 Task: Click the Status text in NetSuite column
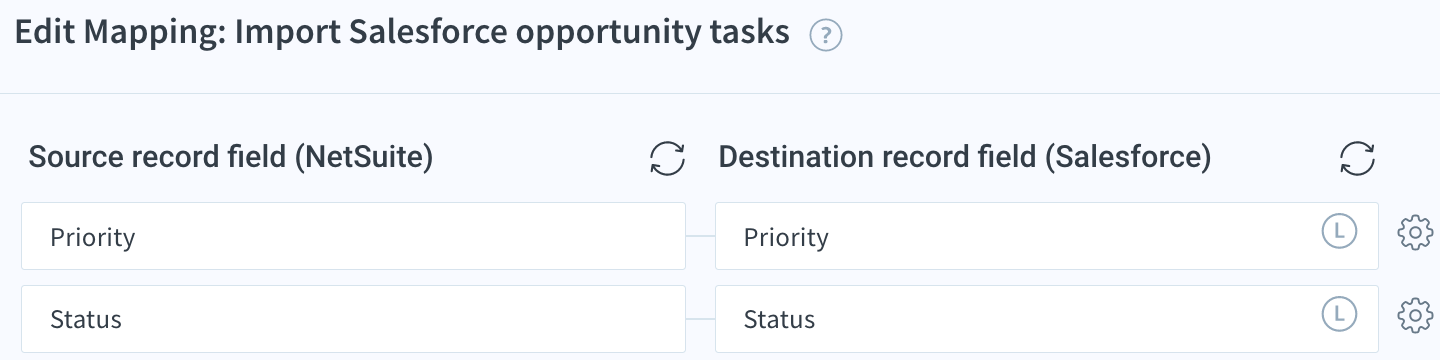(x=86, y=320)
